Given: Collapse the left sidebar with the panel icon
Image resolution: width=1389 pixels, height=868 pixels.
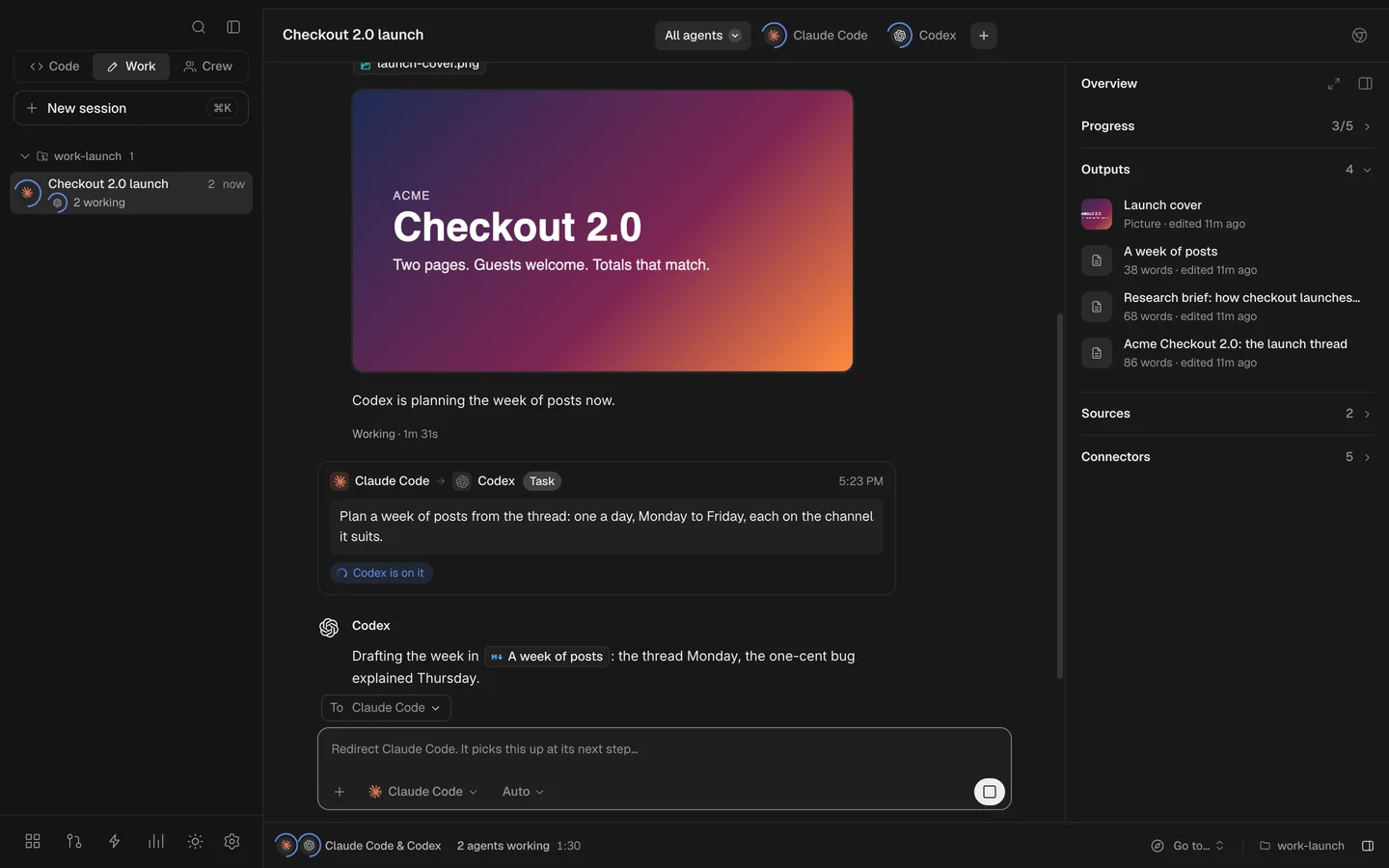Looking at the screenshot, I should [233, 27].
